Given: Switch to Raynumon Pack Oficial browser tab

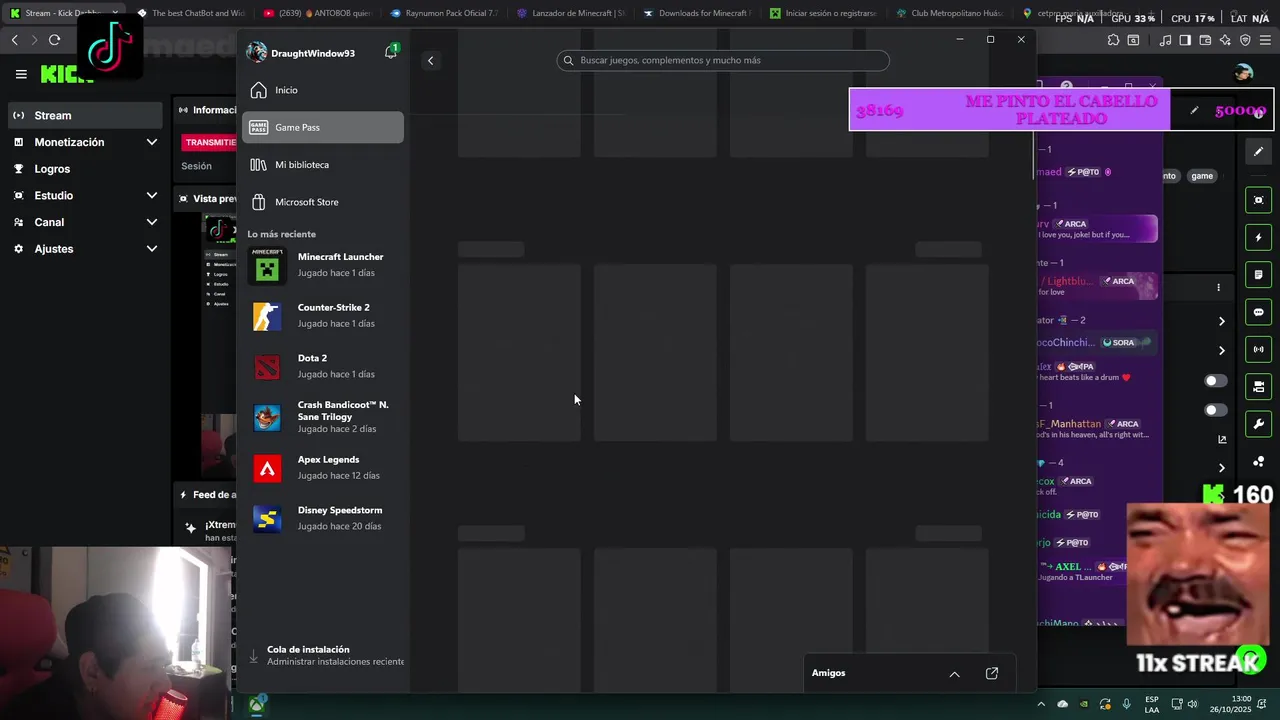Looking at the screenshot, I should 444,13.
